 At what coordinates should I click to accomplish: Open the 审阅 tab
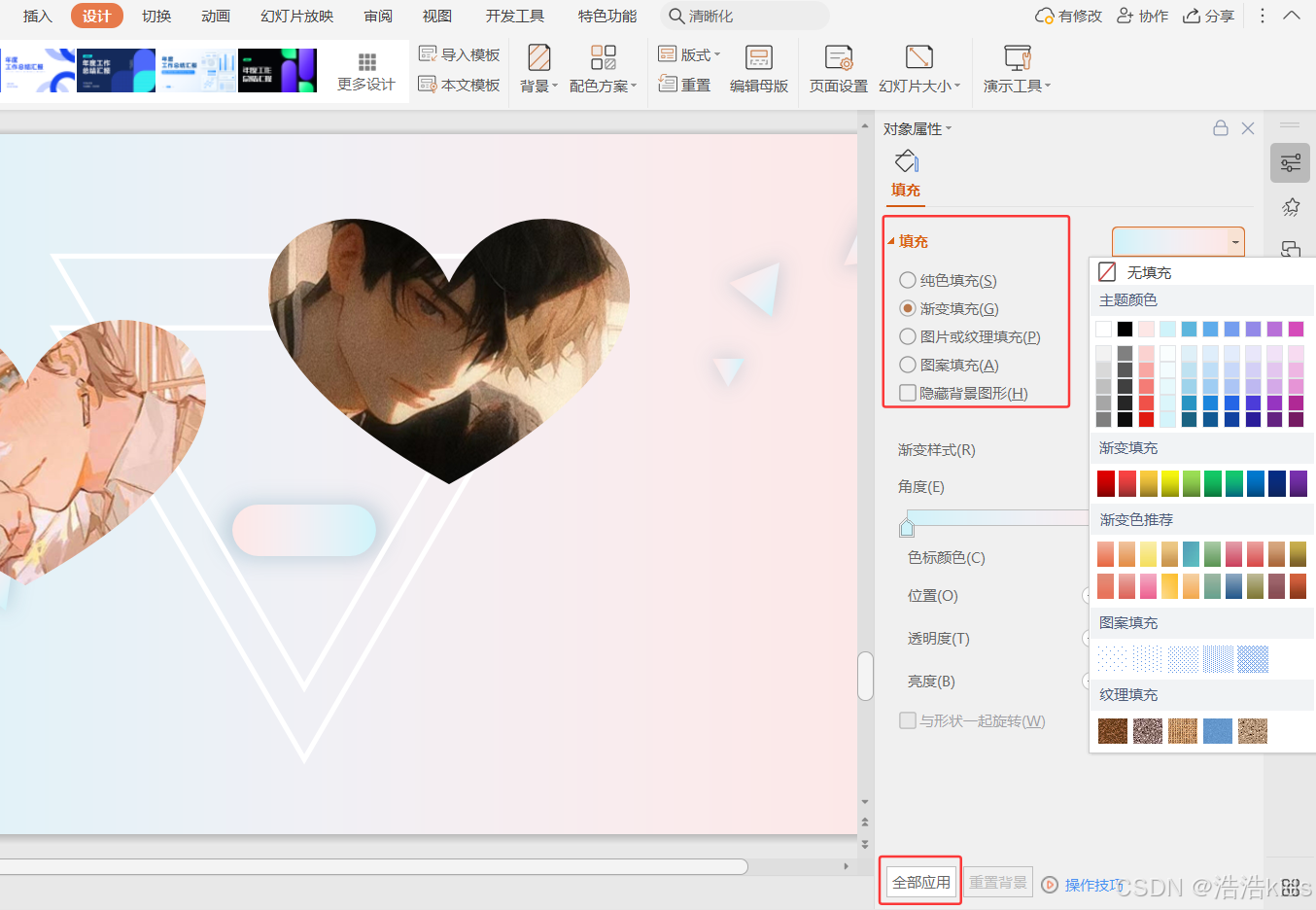tap(378, 16)
